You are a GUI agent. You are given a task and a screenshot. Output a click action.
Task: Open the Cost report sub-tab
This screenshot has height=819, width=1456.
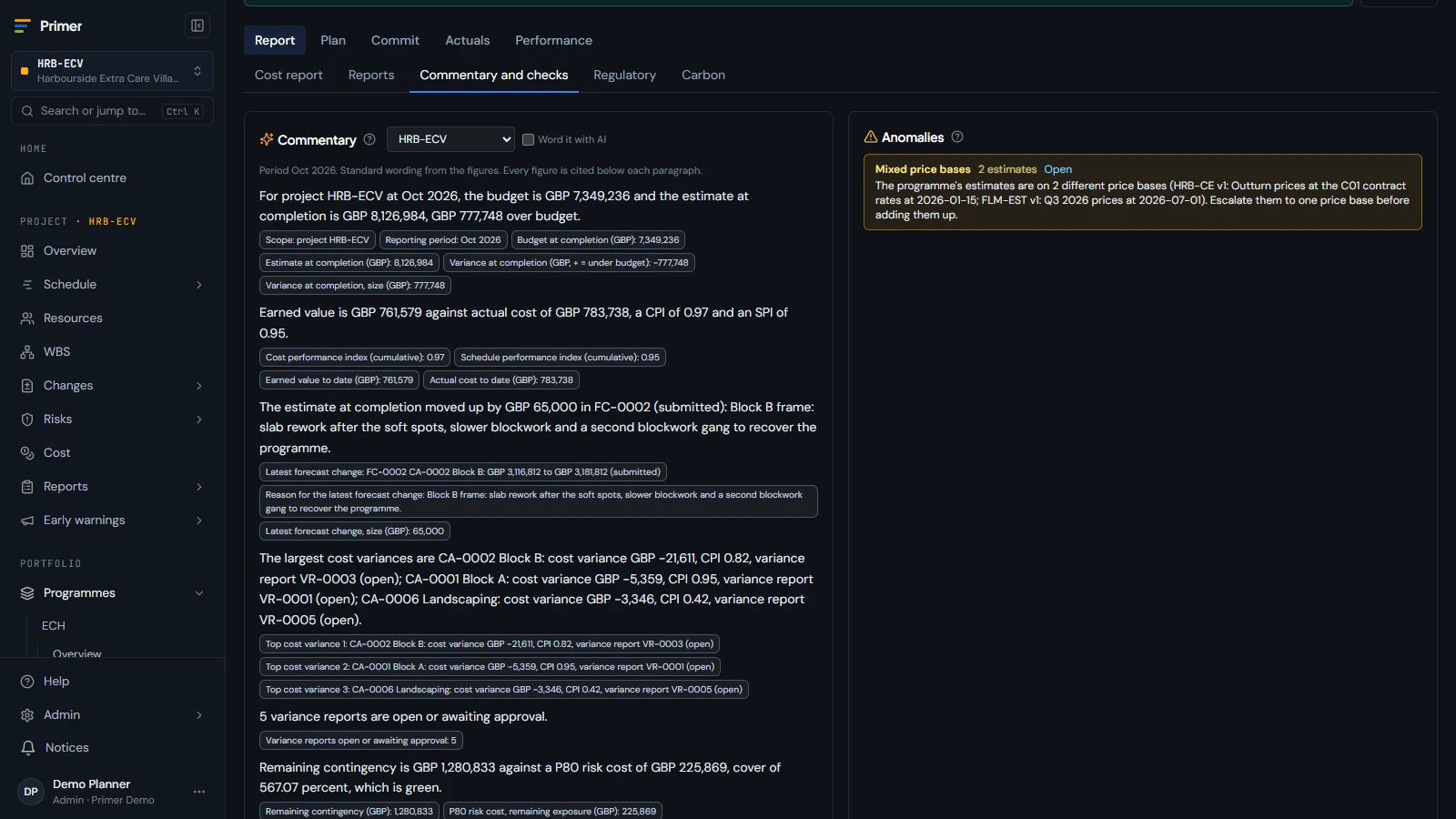[288, 75]
